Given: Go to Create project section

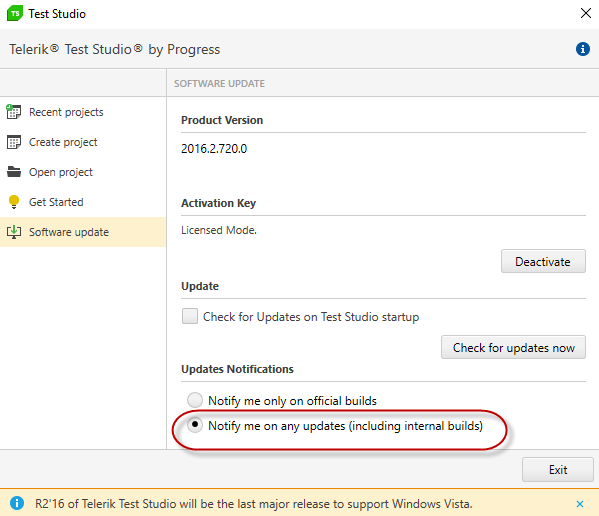Looking at the screenshot, I should click(83, 142).
